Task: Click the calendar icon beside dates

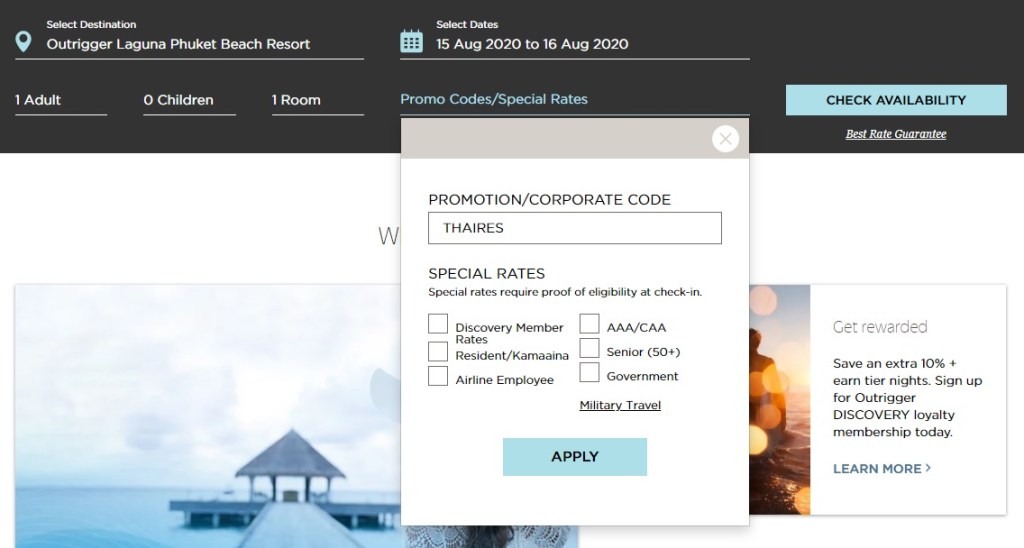Action: tap(411, 42)
